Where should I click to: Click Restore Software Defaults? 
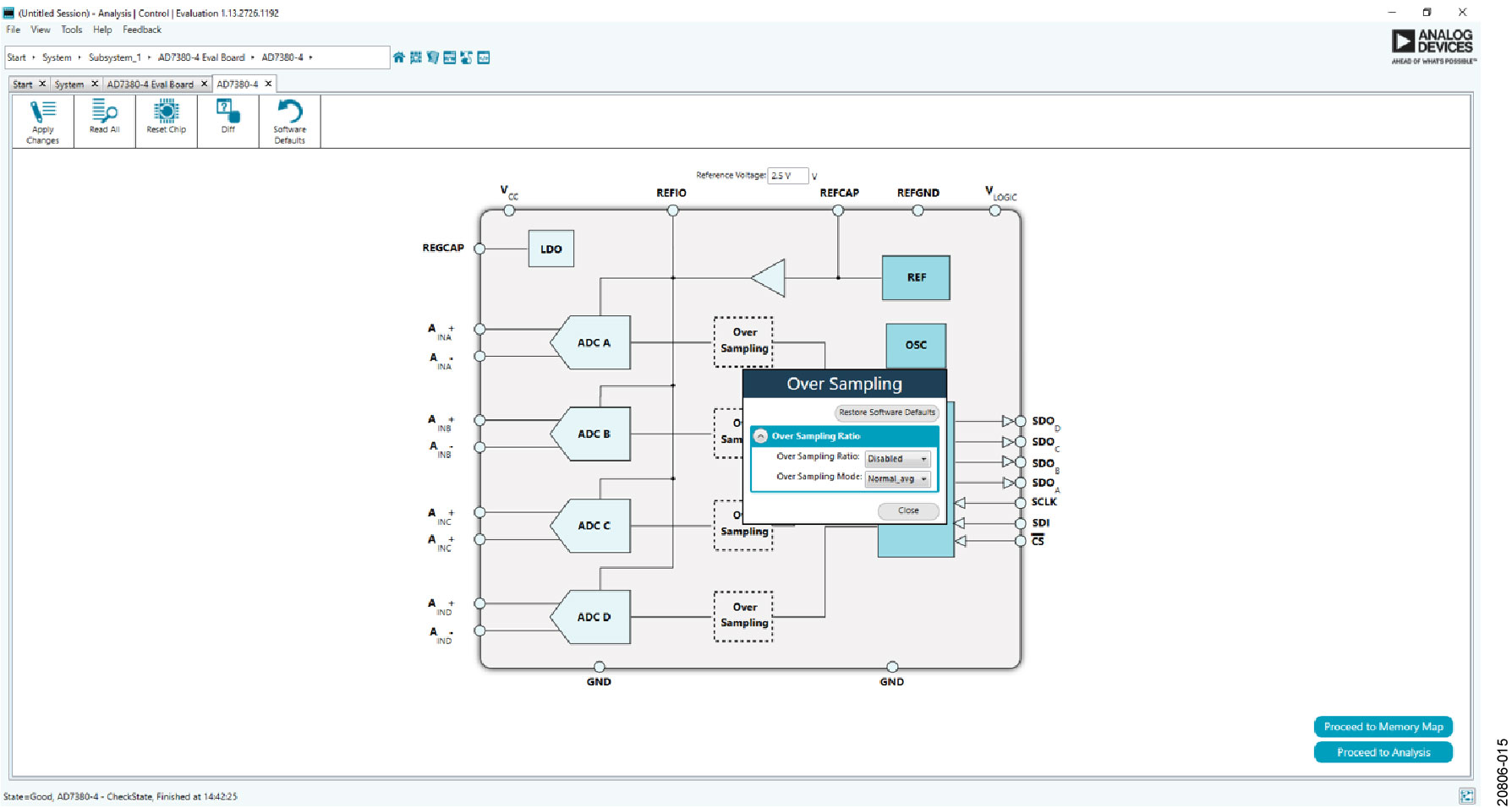tap(886, 412)
